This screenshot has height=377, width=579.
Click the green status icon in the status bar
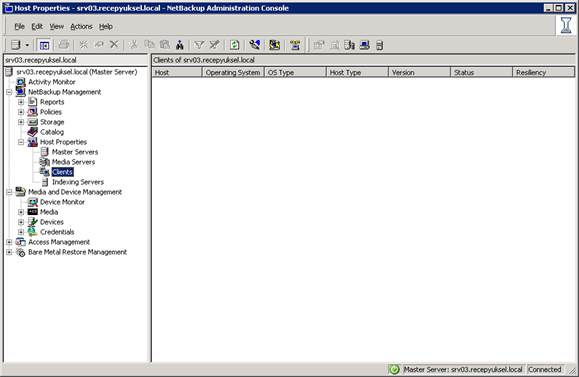pyautogui.click(x=394, y=369)
